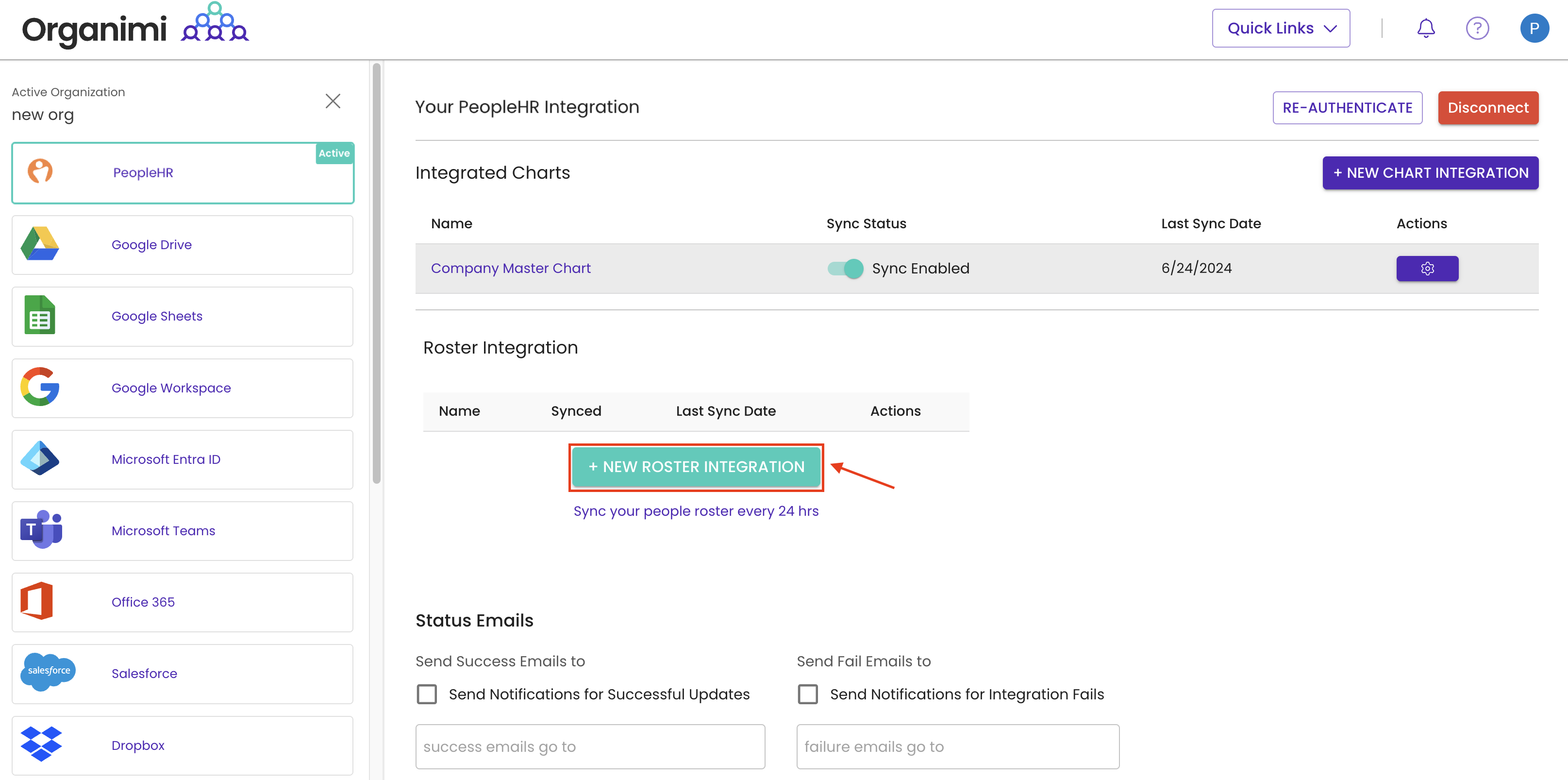1568x780 pixels.
Task: Select PeopleHR integration
Action: pos(183,173)
